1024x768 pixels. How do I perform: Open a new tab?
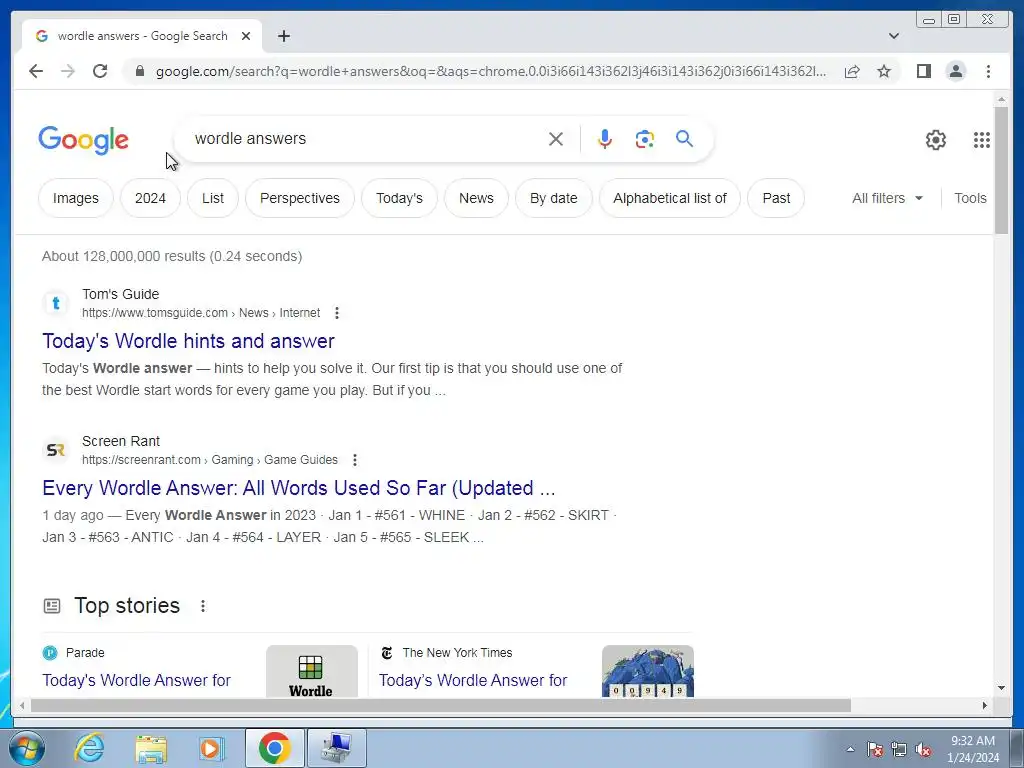click(x=283, y=36)
